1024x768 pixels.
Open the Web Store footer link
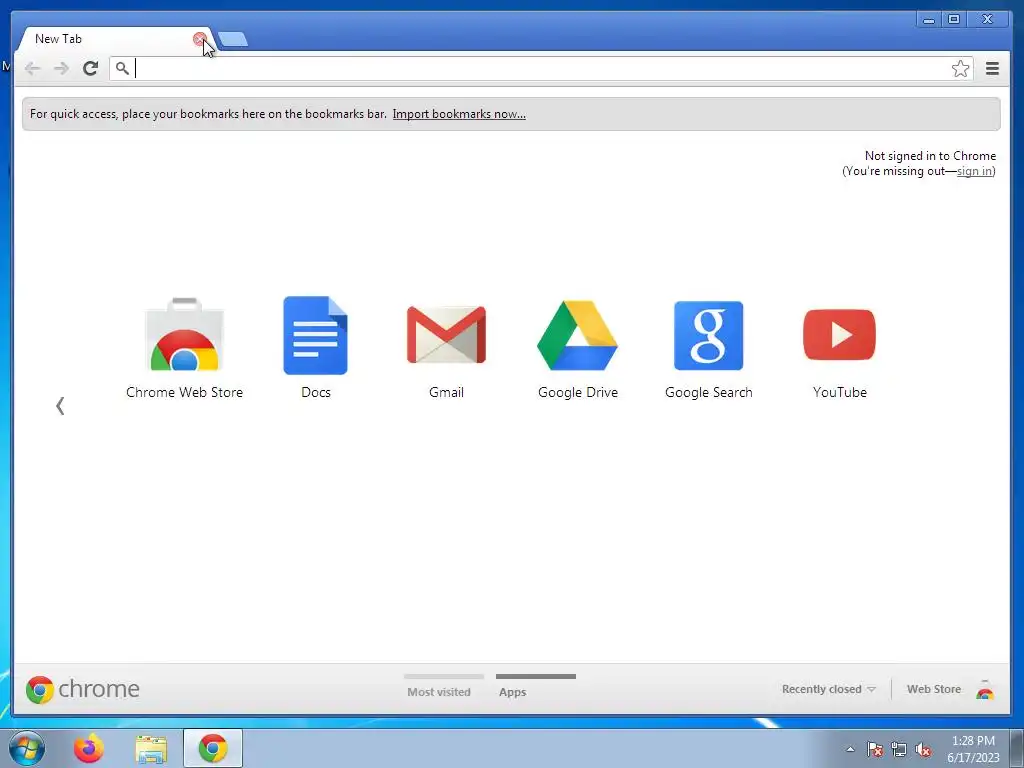click(x=934, y=689)
